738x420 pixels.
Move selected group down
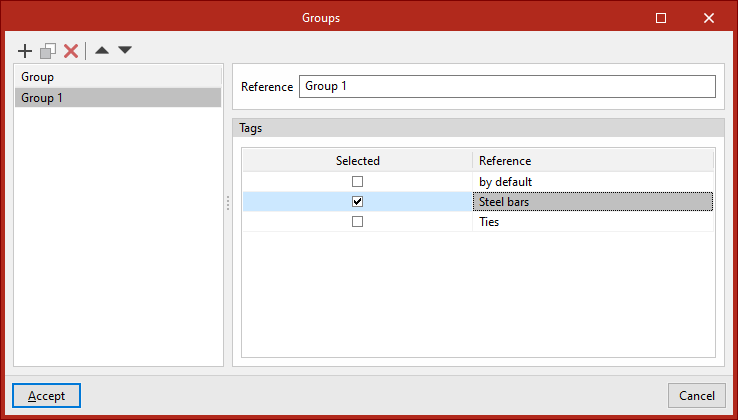coord(125,50)
